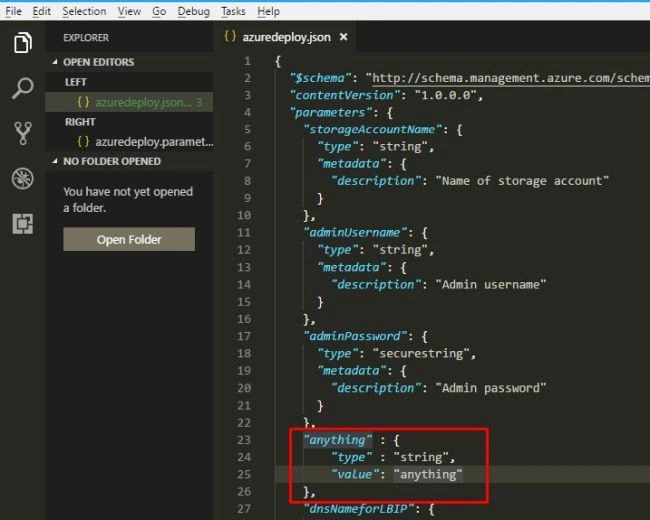Switch to the azuredeploy.json tab
The width and height of the screenshot is (650, 520).
[286, 37]
